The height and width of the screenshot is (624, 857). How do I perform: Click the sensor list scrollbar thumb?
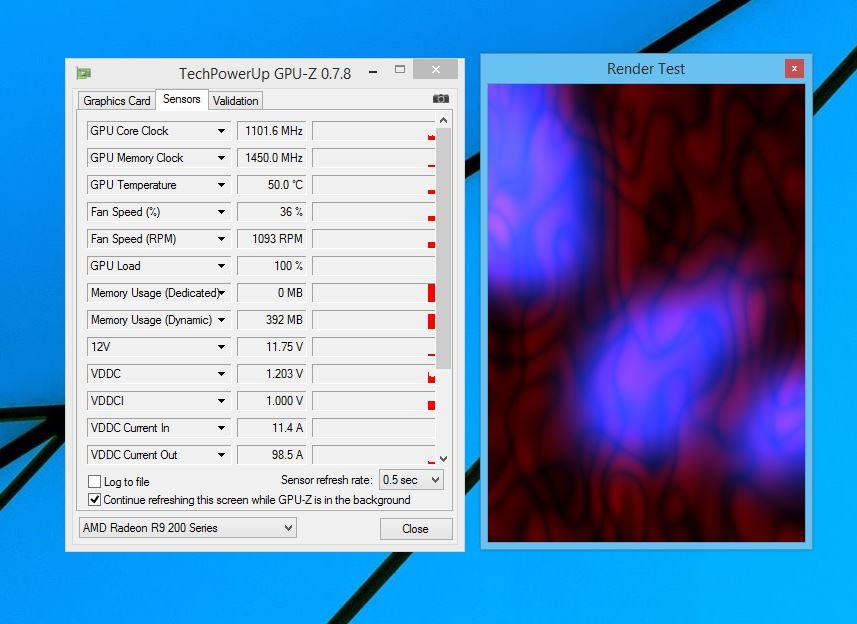pyautogui.click(x=443, y=249)
